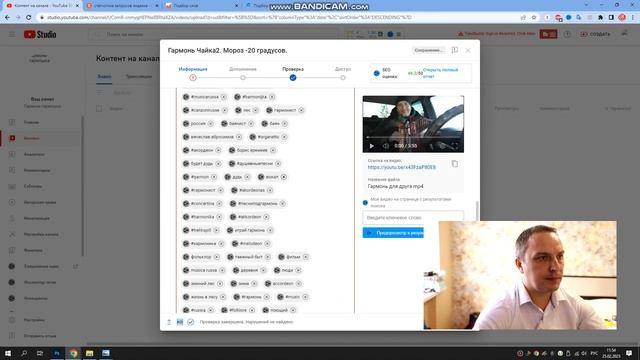Viewport: 640px width, 360px height.
Task: Delete the accordeon tag
Action: pos(298,283)
